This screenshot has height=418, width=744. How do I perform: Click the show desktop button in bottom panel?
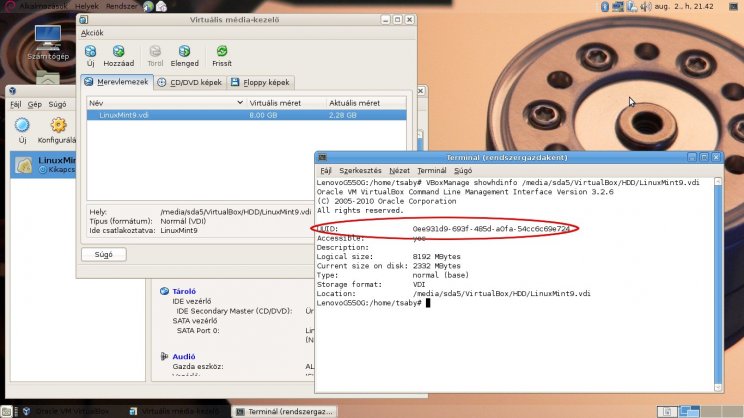coord(6,411)
